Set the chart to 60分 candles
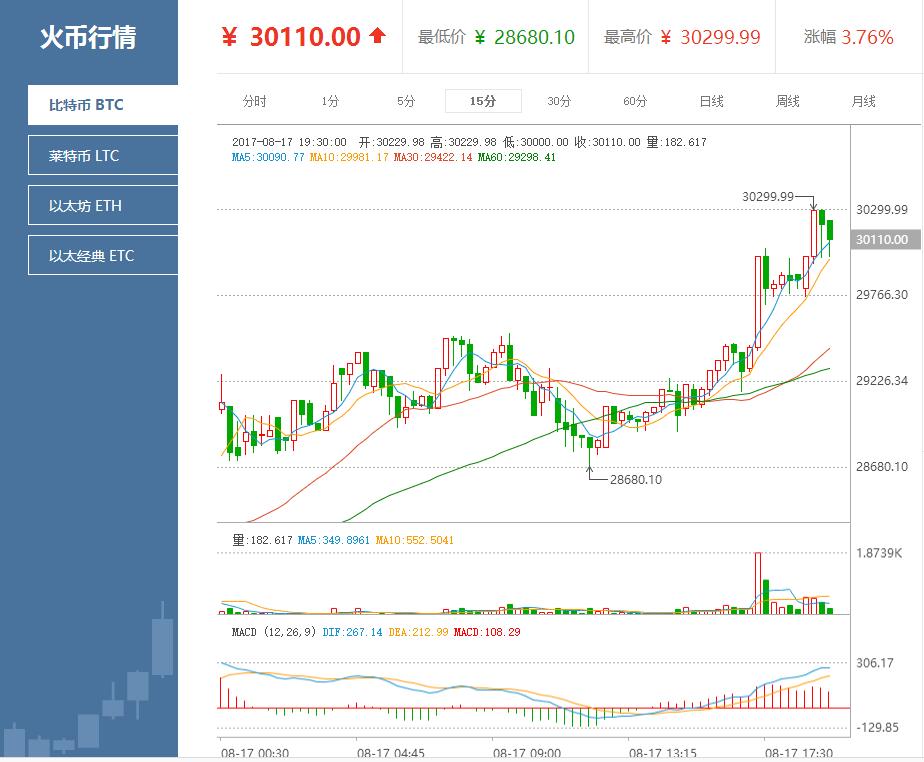This screenshot has width=924, height=762. click(x=635, y=101)
